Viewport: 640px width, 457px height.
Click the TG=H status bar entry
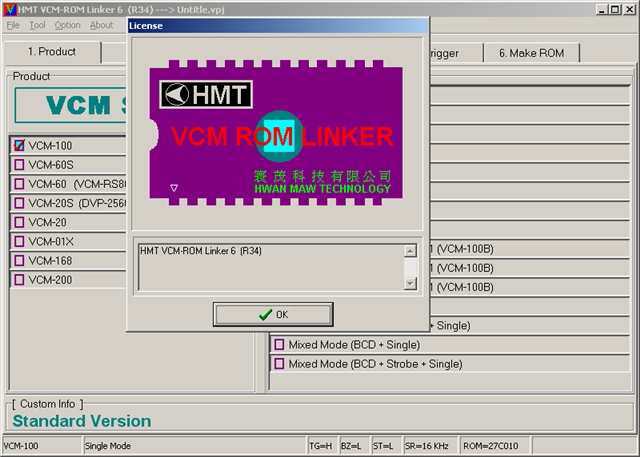click(321, 446)
